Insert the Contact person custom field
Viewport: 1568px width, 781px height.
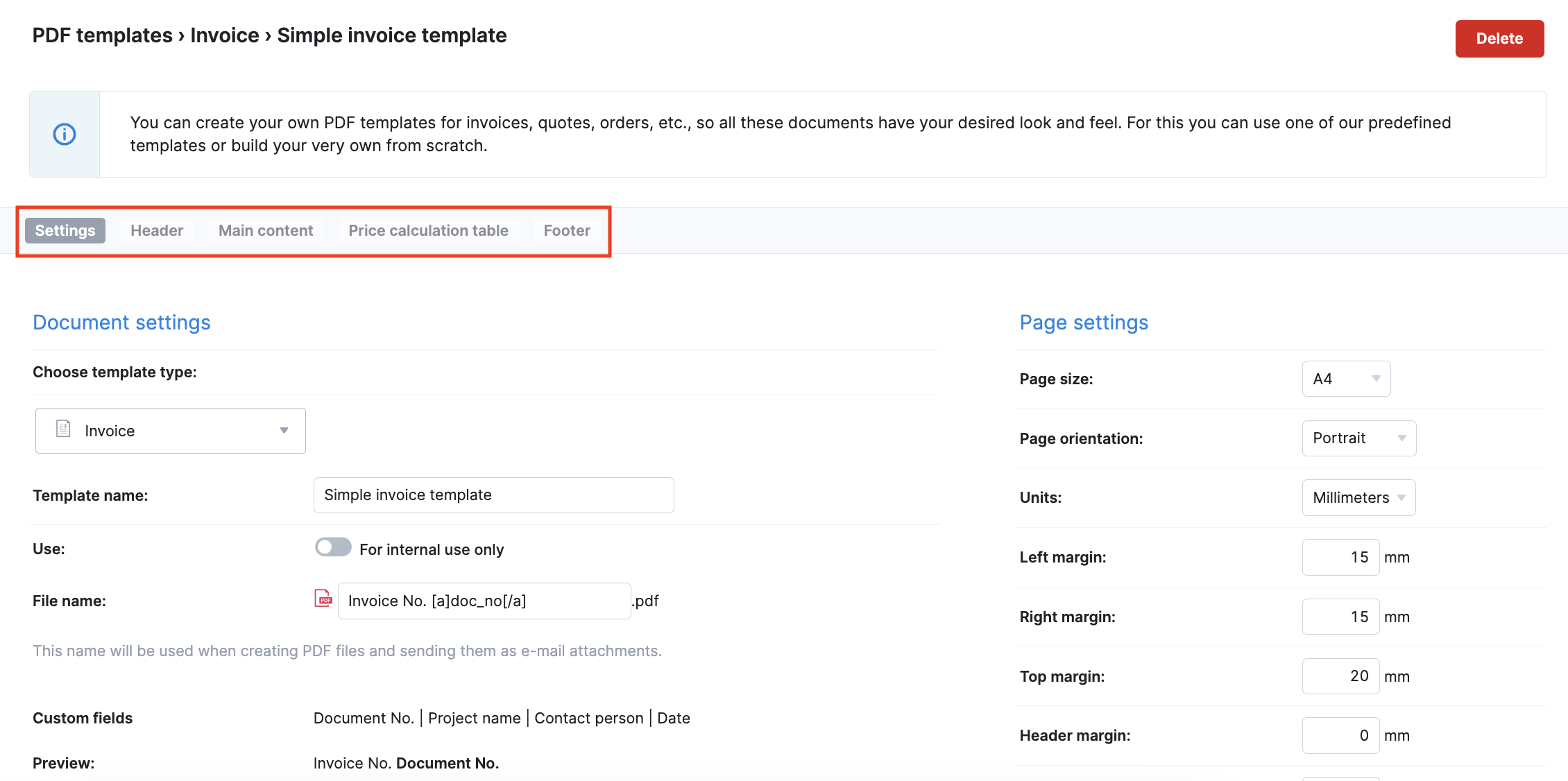tap(588, 719)
